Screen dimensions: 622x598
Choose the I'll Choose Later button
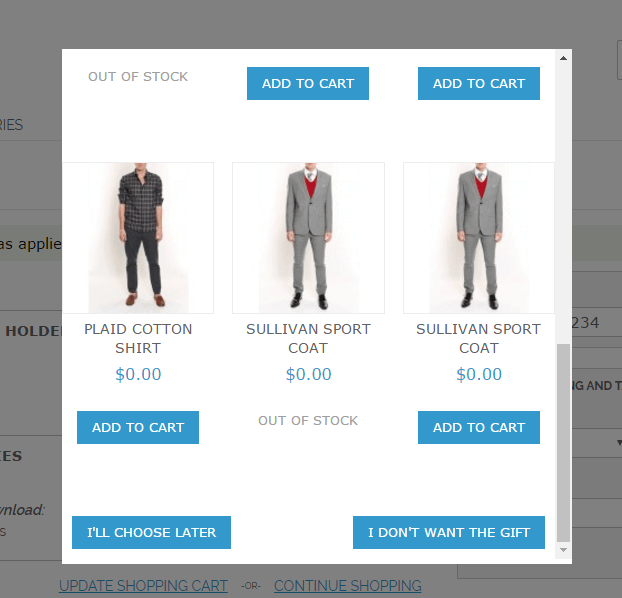click(151, 532)
